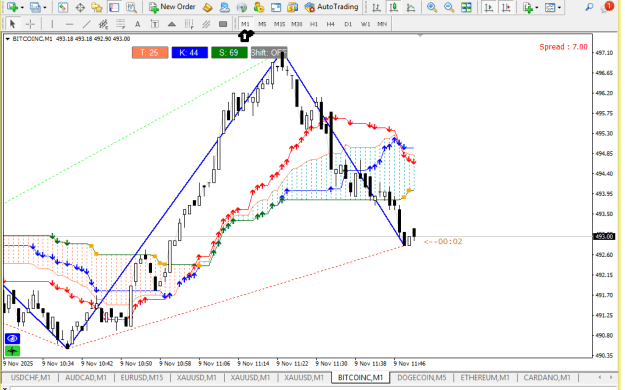Select the M5 timeframe
Viewport: 625px width, 390px height.
tap(262, 24)
